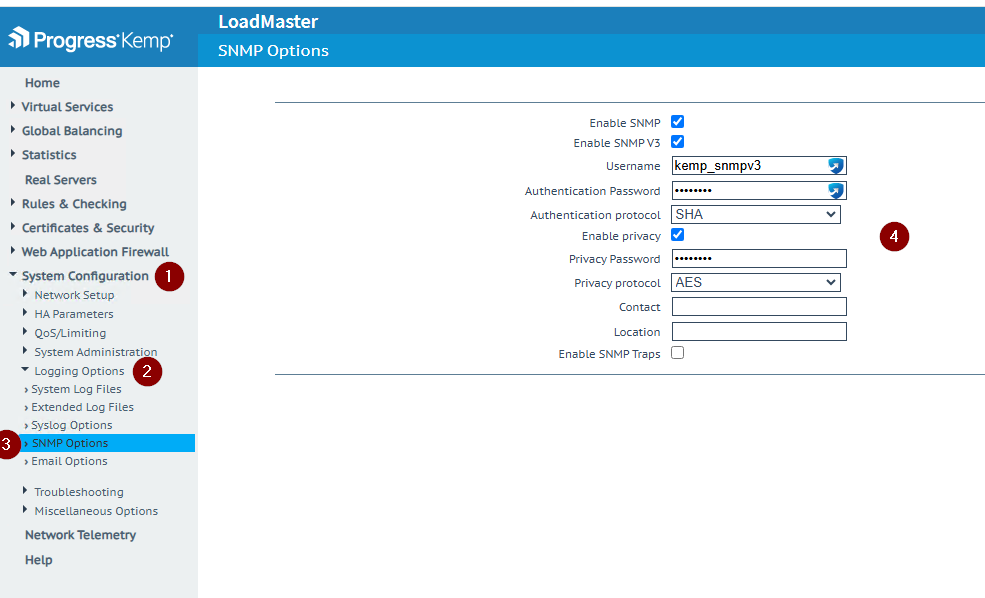Click the Contact input field
985x598 pixels.
[759, 307]
